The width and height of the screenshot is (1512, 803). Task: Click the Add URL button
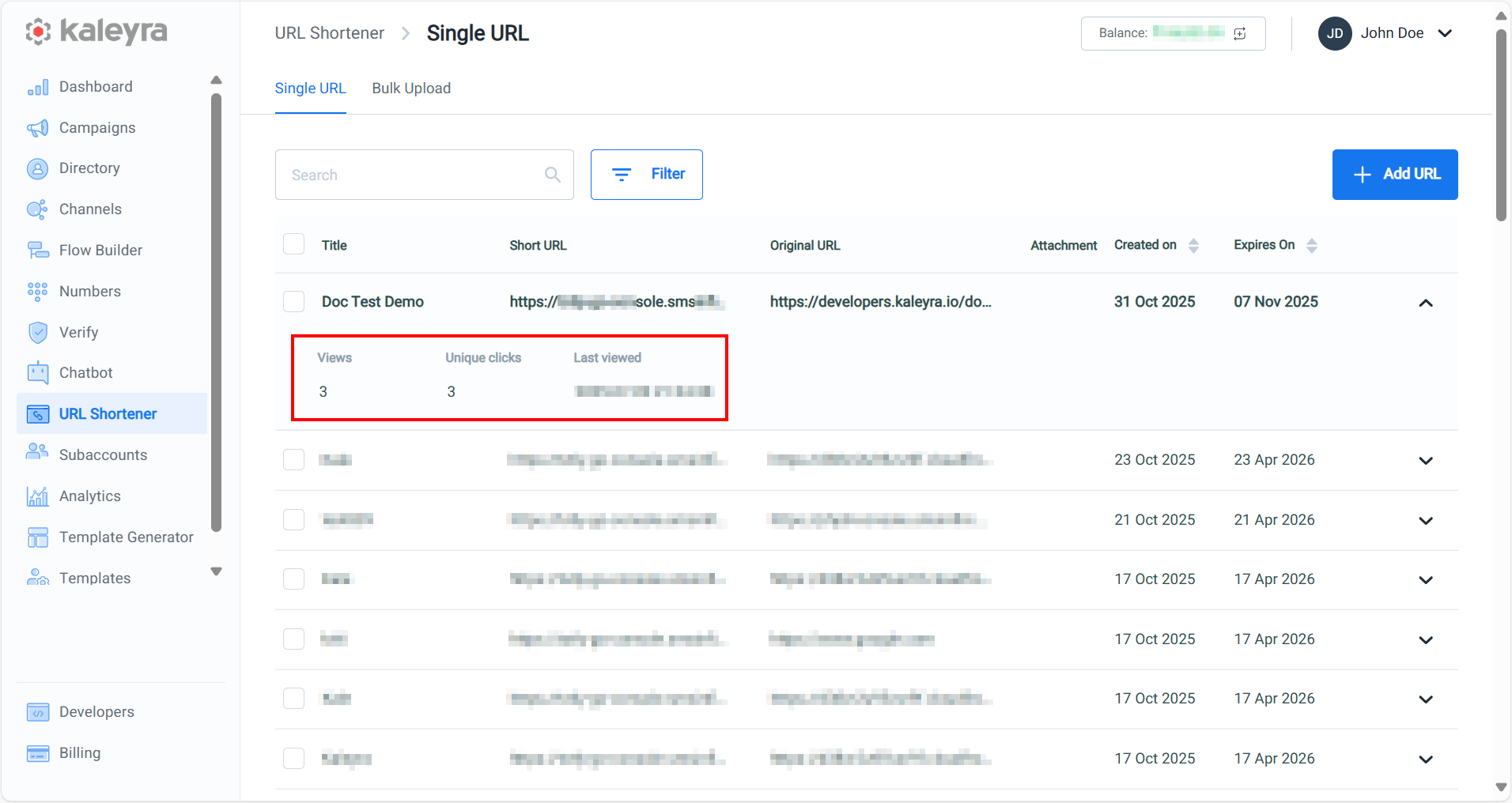(1395, 175)
